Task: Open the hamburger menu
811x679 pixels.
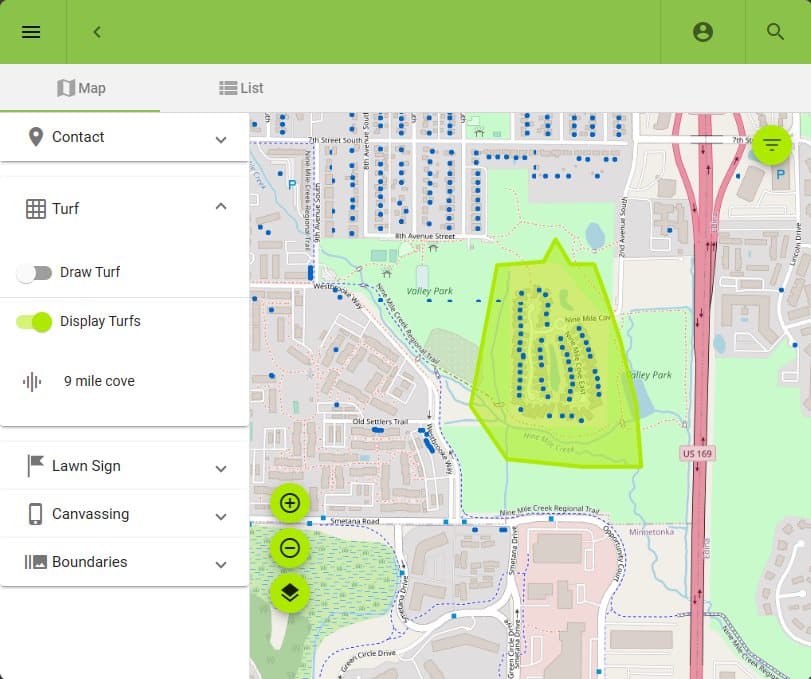Action: tap(31, 32)
